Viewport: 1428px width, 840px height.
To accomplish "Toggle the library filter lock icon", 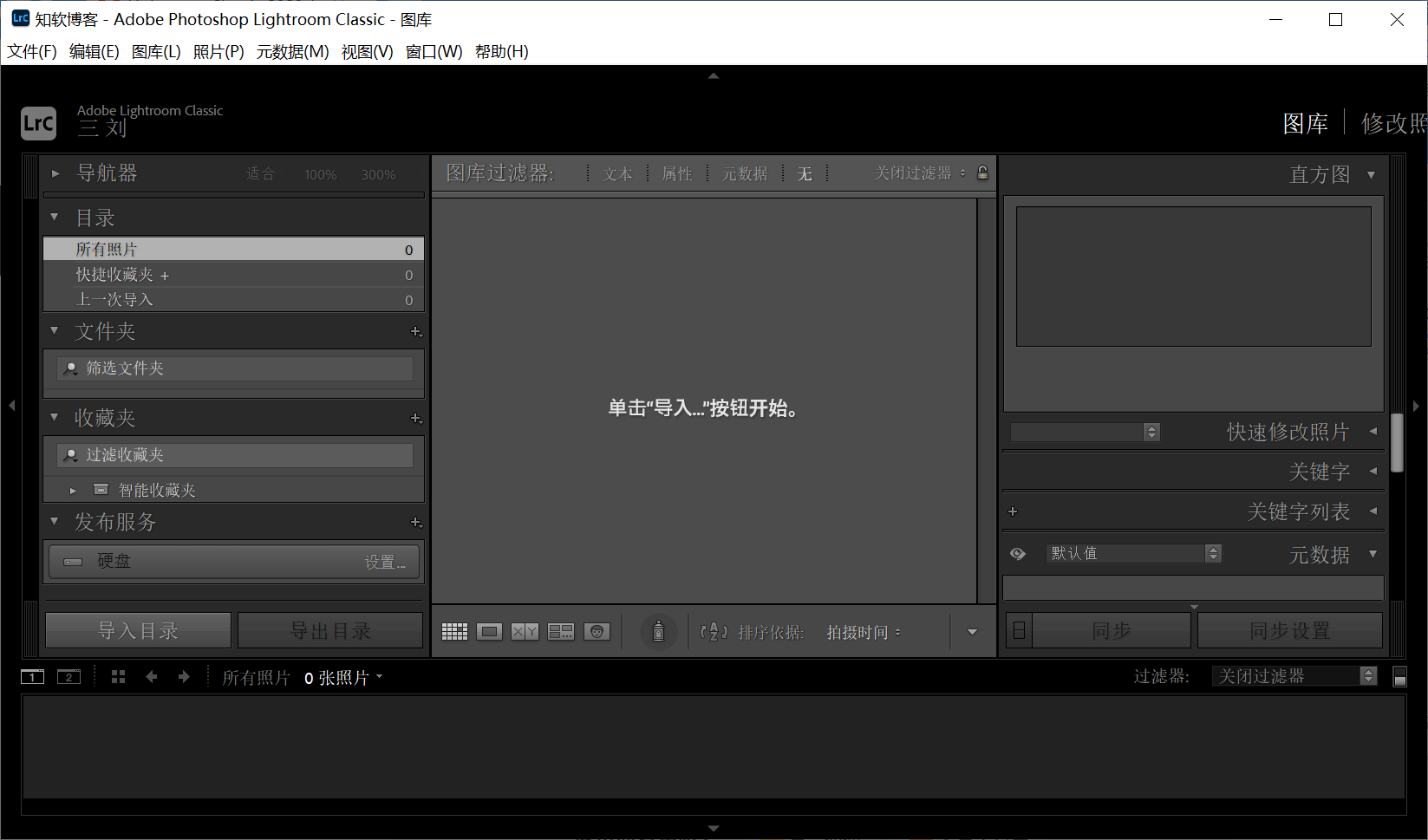I will (982, 173).
